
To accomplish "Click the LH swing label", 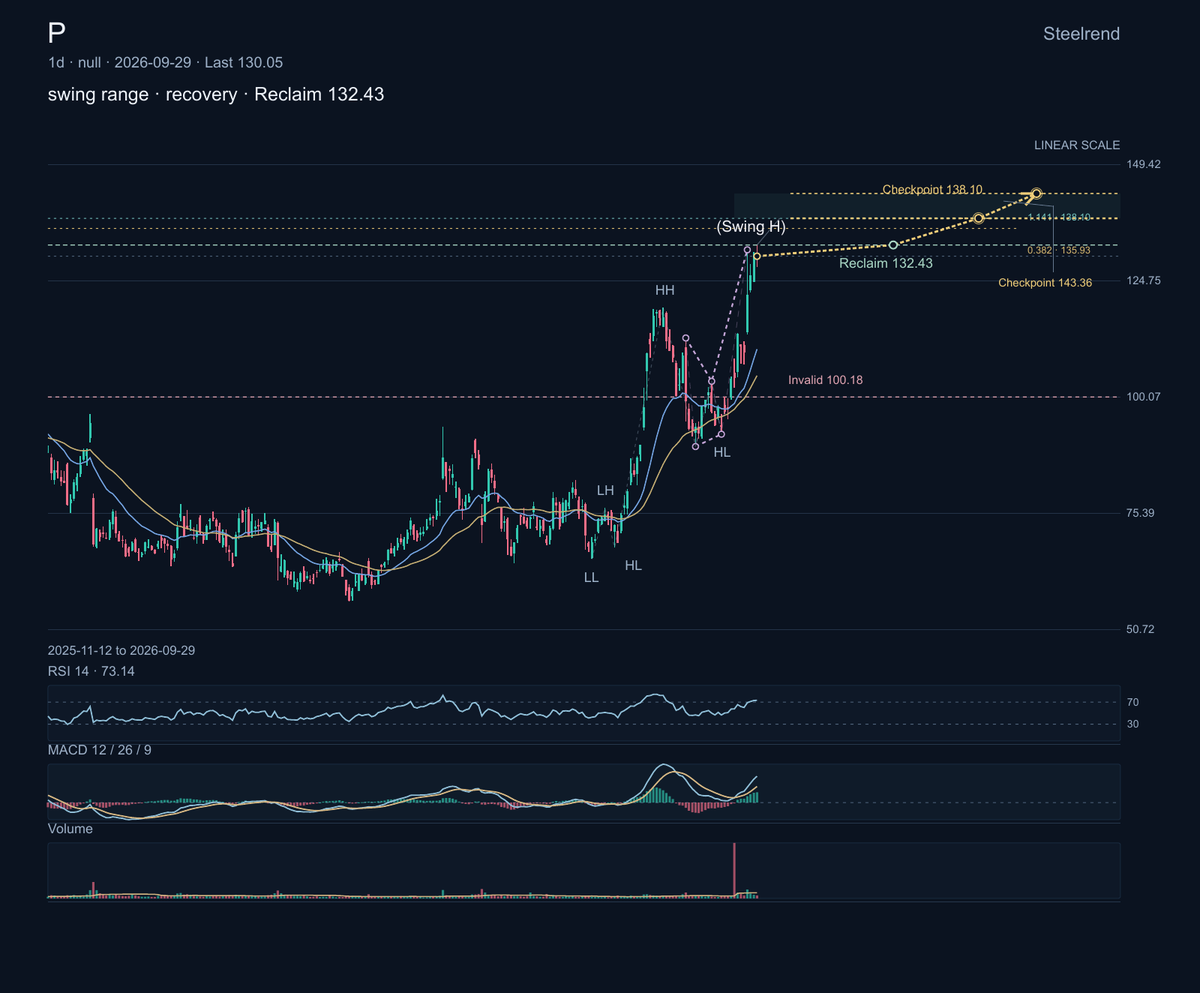I will pyautogui.click(x=605, y=490).
